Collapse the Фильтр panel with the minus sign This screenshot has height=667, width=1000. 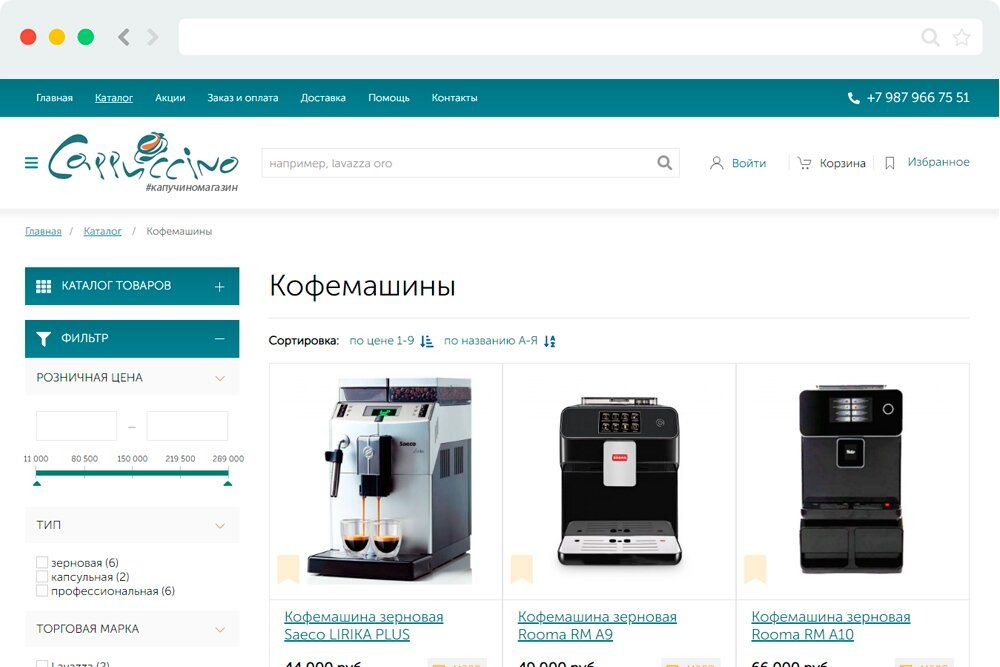coord(219,339)
